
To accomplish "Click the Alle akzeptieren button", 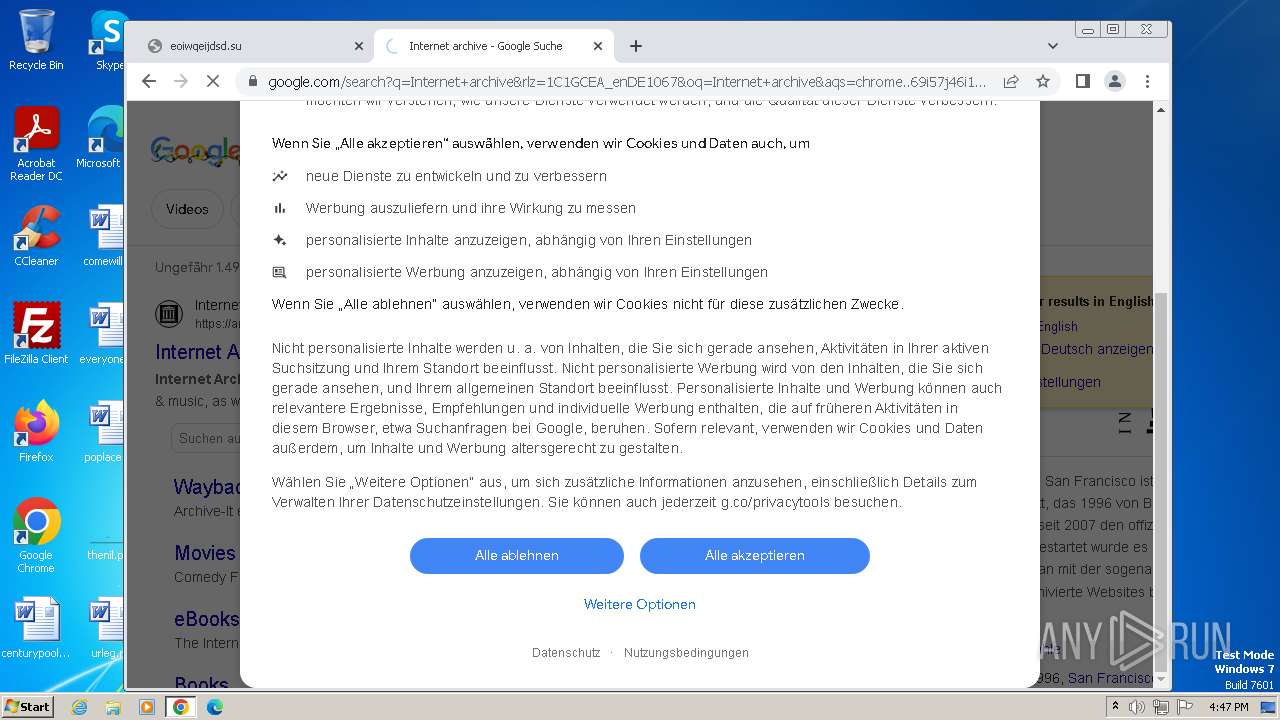I will [755, 556].
